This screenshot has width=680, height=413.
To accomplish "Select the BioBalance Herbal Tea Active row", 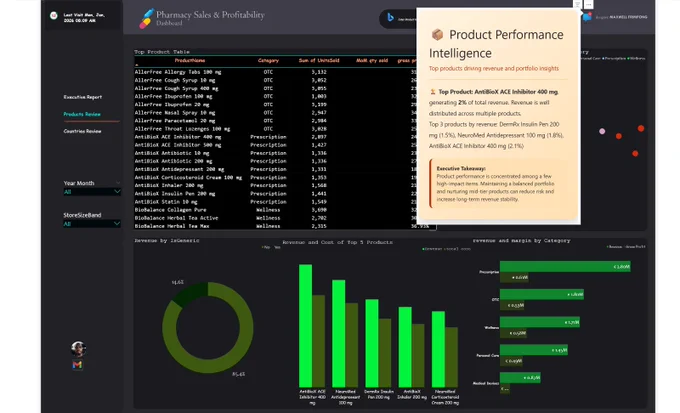I will [275, 218].
